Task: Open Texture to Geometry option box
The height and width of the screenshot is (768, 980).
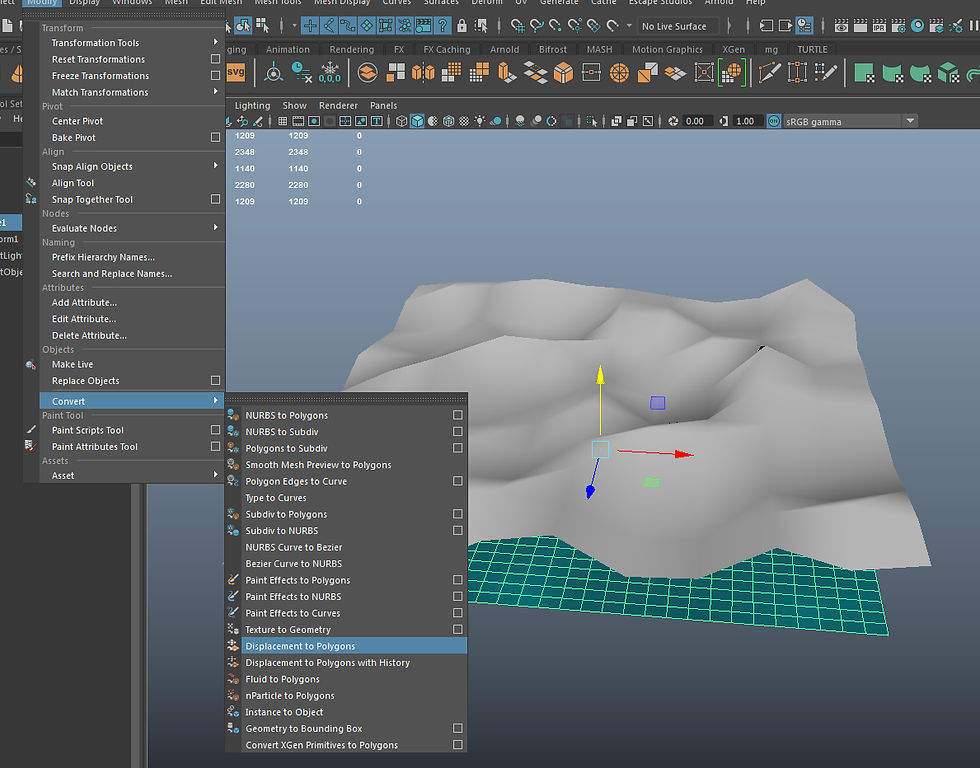Action: (x=458, y=629)
